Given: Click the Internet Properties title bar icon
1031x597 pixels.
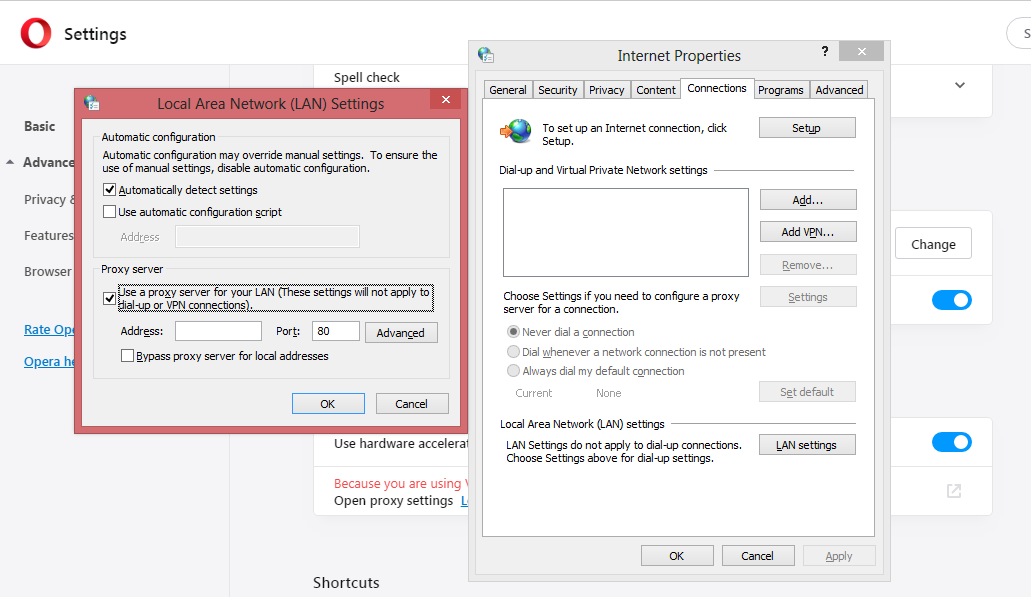Looking at the screenshot, I should [x=486, y=52].
